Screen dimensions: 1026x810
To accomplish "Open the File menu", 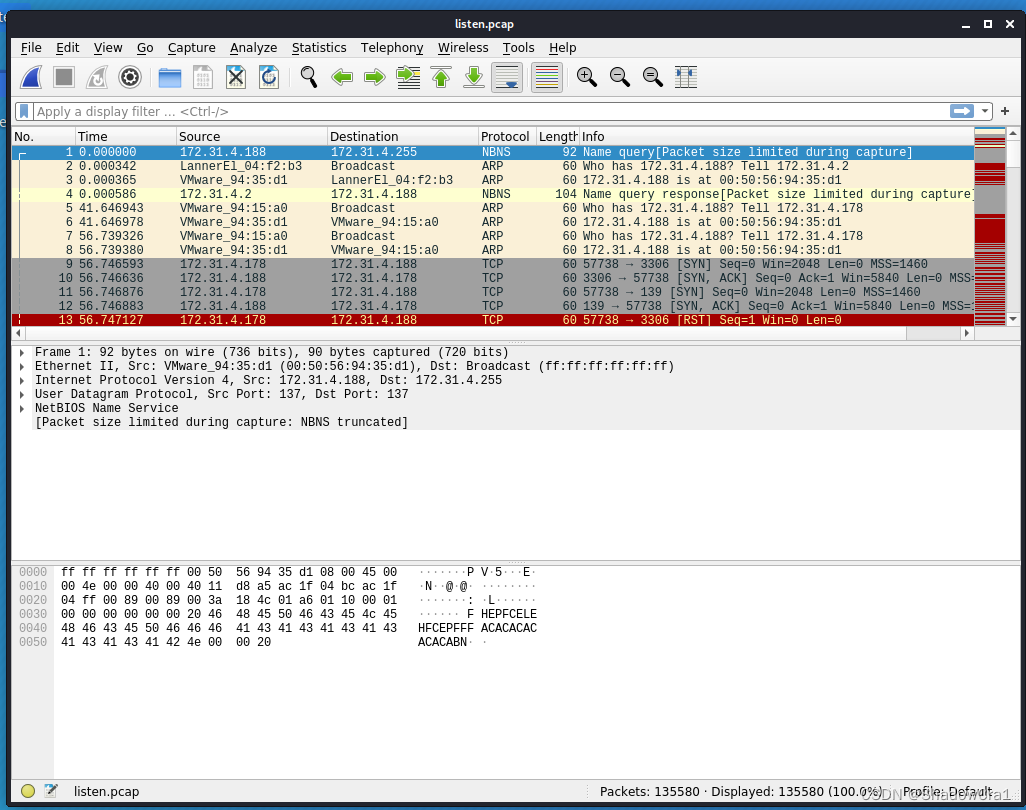I will (31, 48).
